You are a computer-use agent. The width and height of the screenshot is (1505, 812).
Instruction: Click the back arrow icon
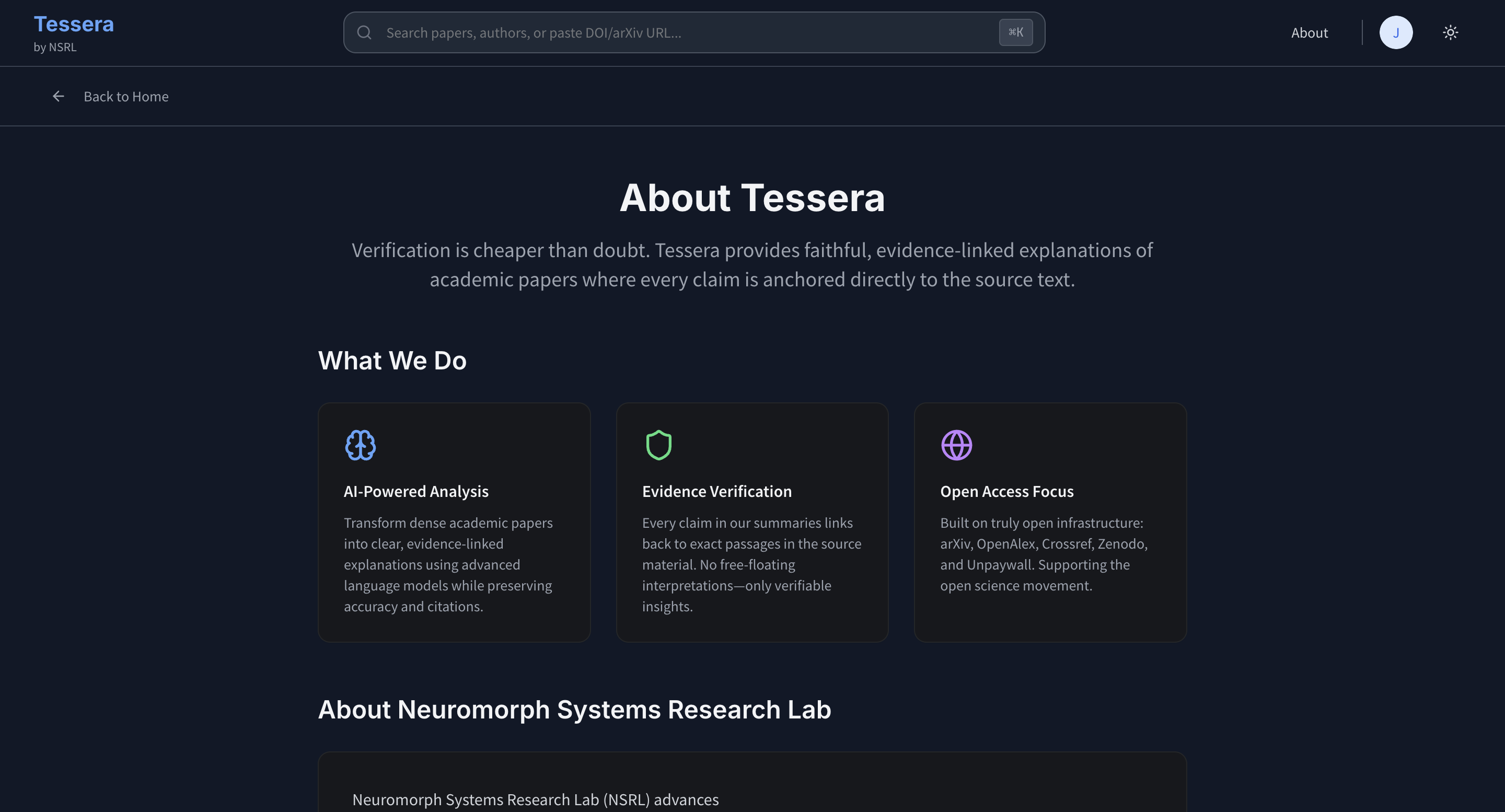(x=59, y=96)
